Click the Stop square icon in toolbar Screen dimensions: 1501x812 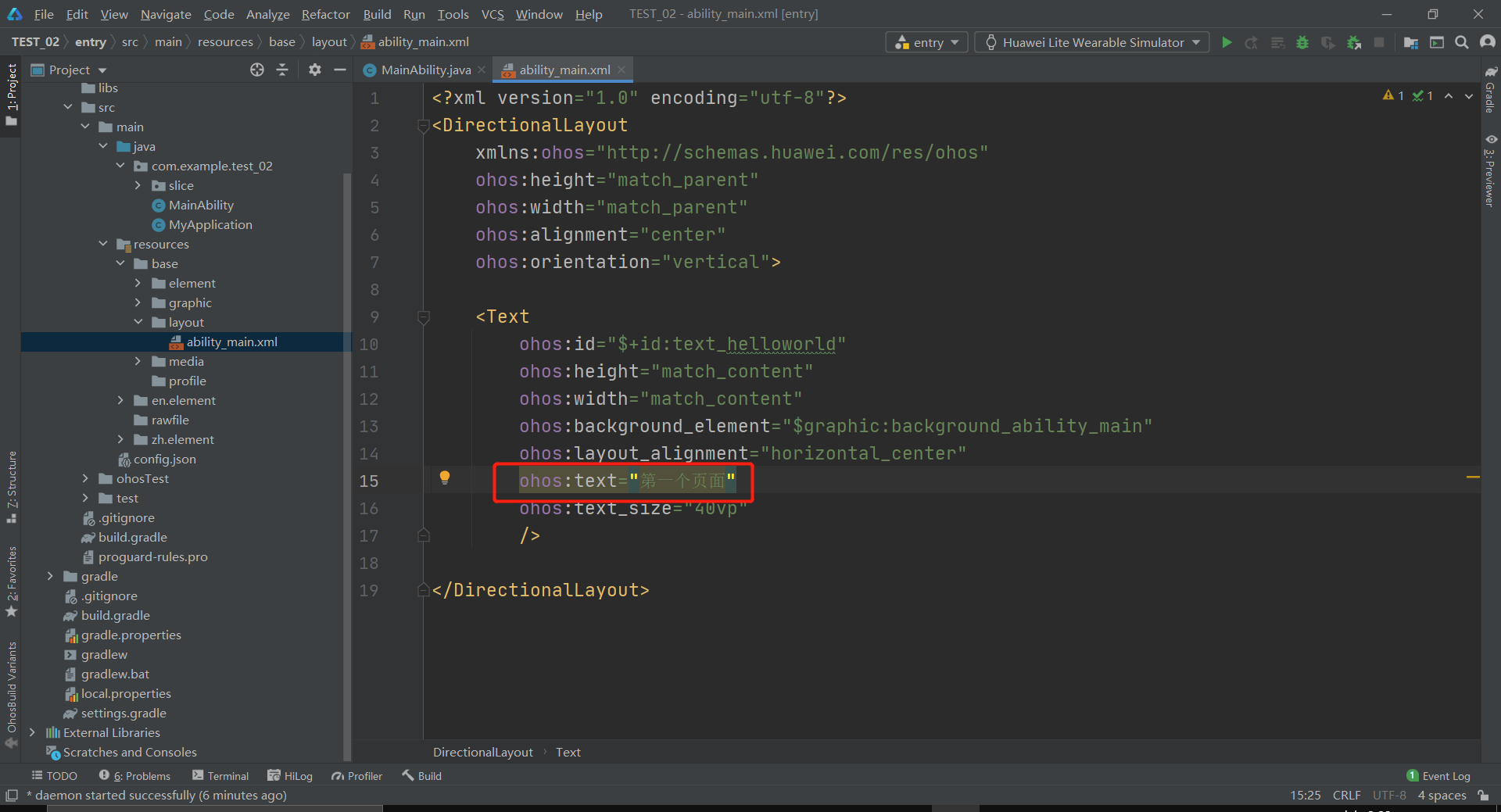click(1379, 42)
